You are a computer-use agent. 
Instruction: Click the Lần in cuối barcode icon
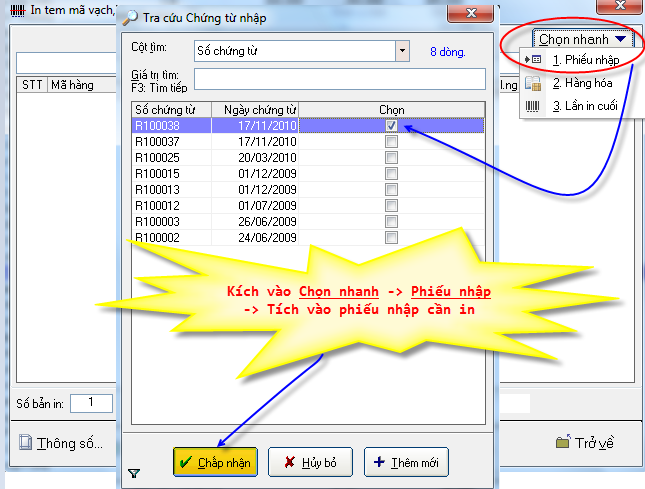click(534, 106)
